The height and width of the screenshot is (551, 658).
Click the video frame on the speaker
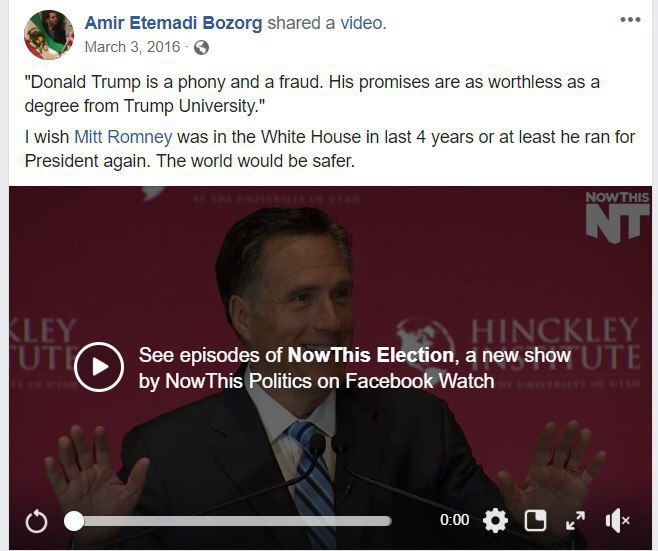point(290,270)
